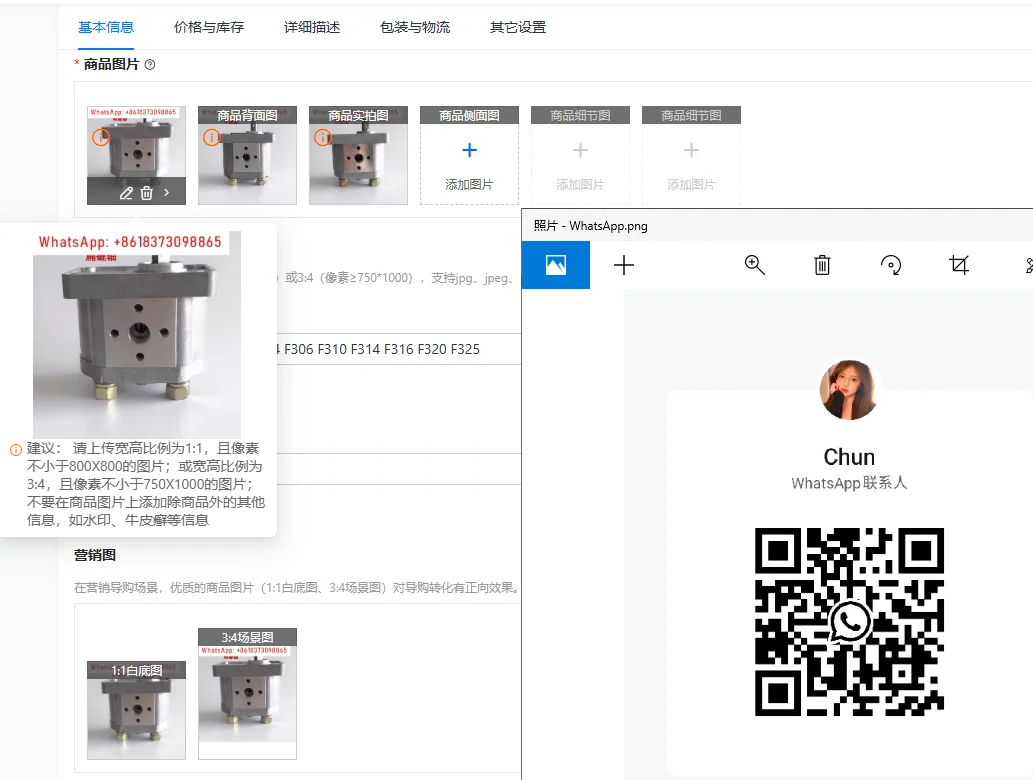Click the enlarged pump preview image
1033x780 pixels.
(x=137, y=334)
